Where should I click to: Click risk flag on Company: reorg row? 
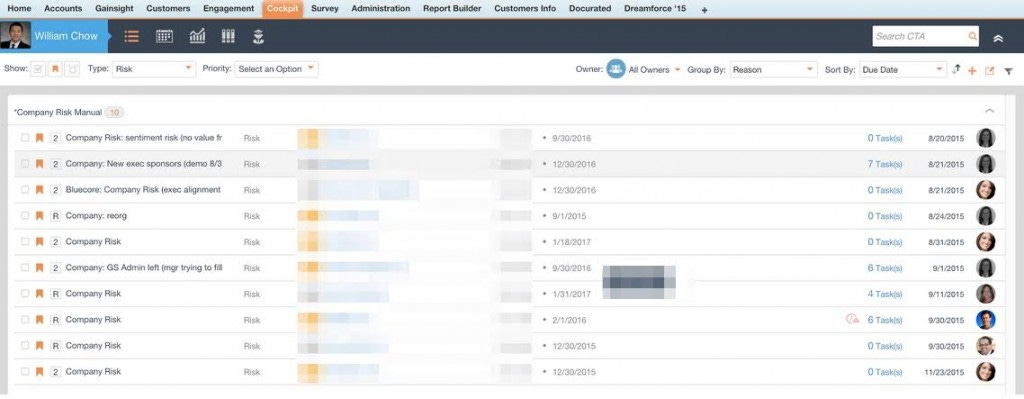39,215
